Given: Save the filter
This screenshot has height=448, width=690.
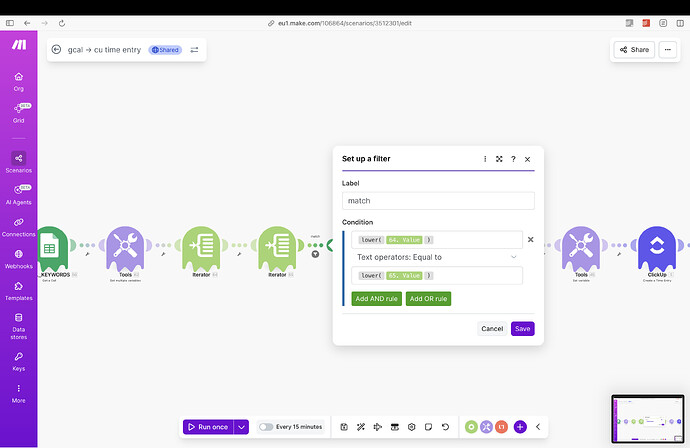Looking at the screenshot, I should pyautogui.click(x=522, y=329).
